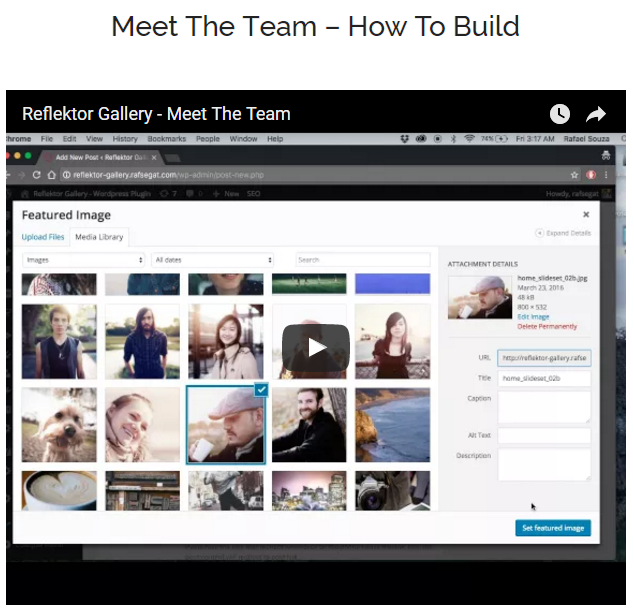Click the browser forward arrow
The width and height of the screenshot is (634, 613).
[x=21, y=175]
